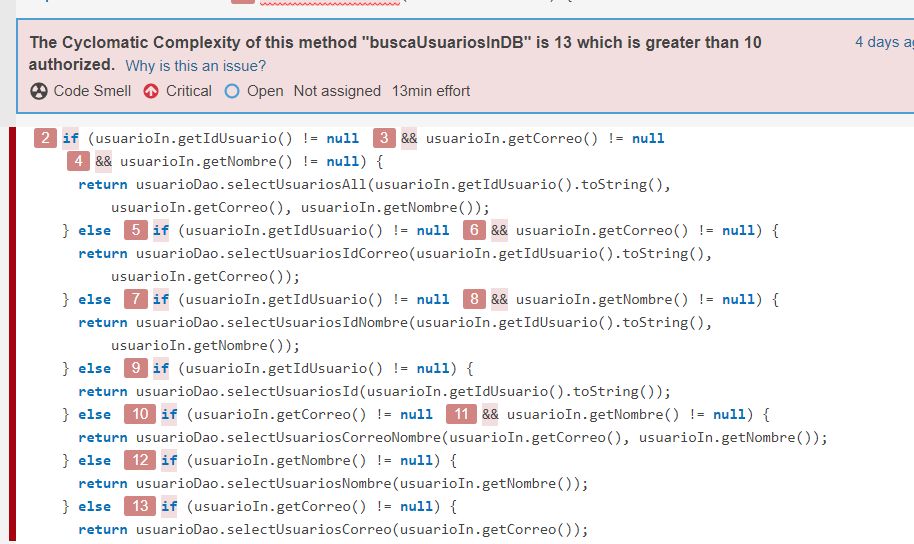This screenshot has width=914, height=544.
Task: Open the "Why is this an issue?" link
Action: (195, 66)
